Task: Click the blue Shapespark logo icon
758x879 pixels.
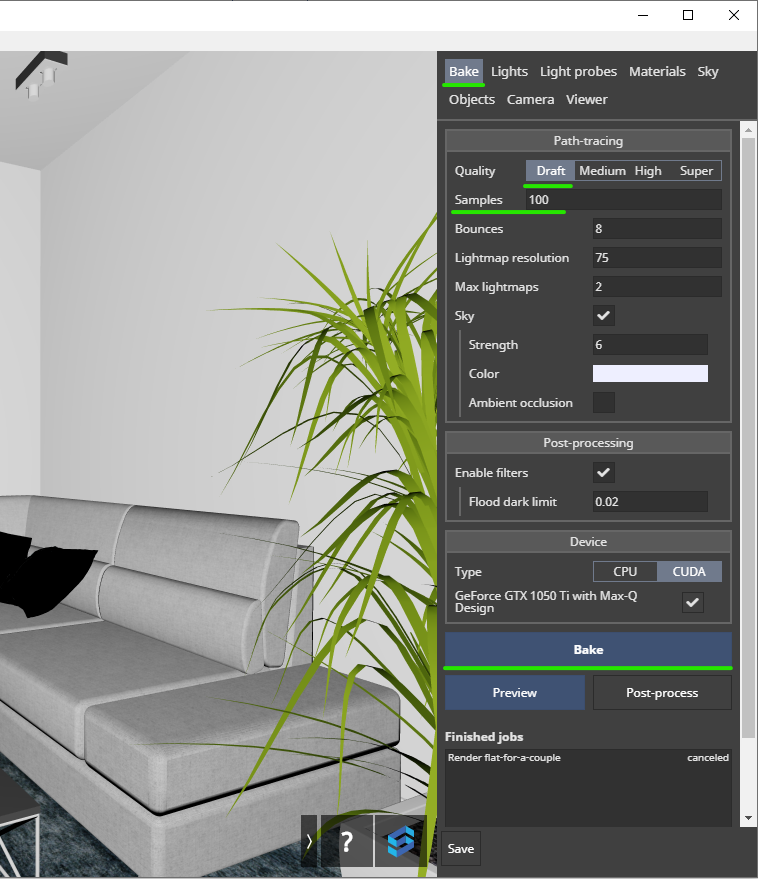Action: tap(401, 841)
